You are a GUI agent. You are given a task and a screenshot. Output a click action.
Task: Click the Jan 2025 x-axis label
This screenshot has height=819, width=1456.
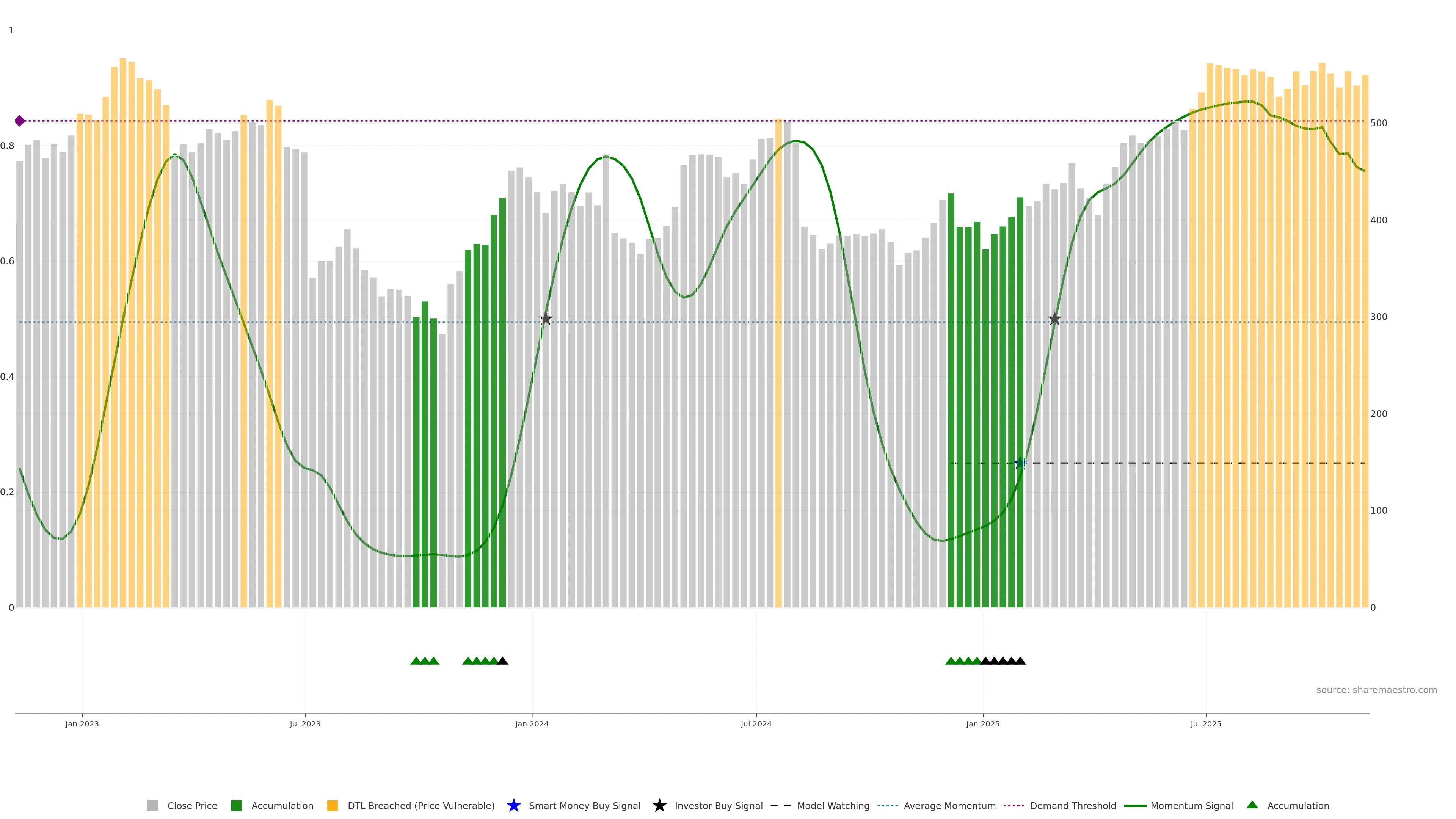point(982,724)
